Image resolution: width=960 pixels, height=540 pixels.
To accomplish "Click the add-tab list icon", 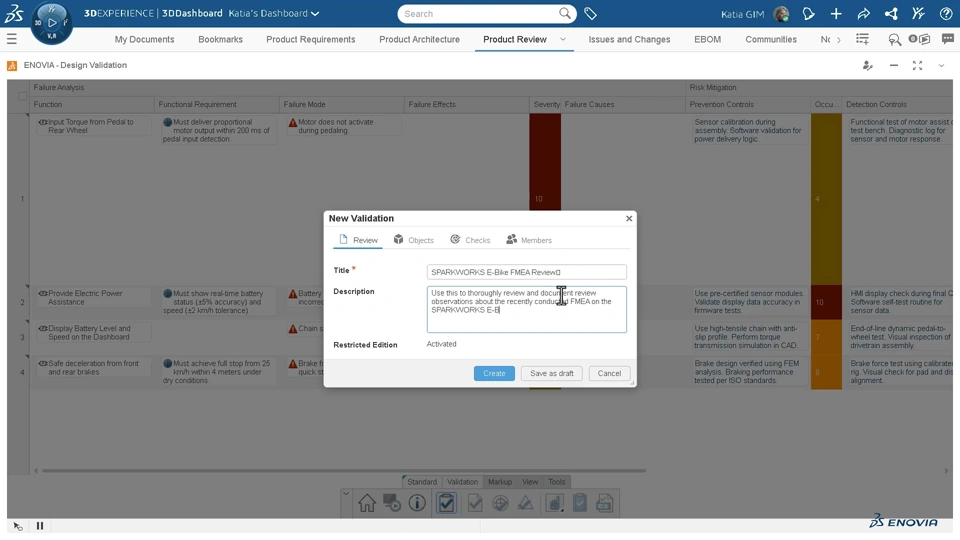I will click(x=862, y=39).
